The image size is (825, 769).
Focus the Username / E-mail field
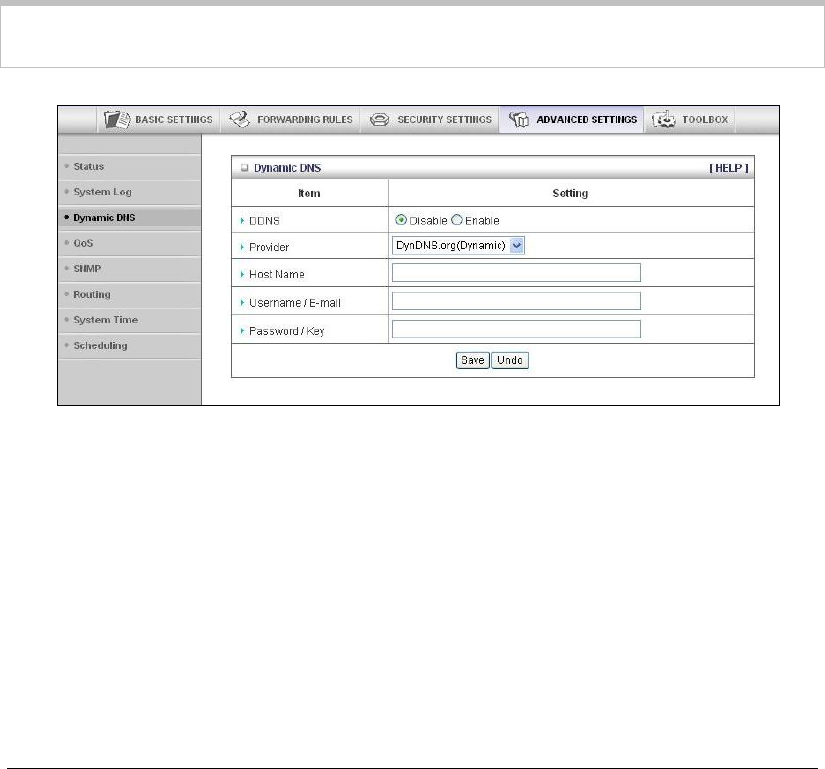click(x=516, y=301)
